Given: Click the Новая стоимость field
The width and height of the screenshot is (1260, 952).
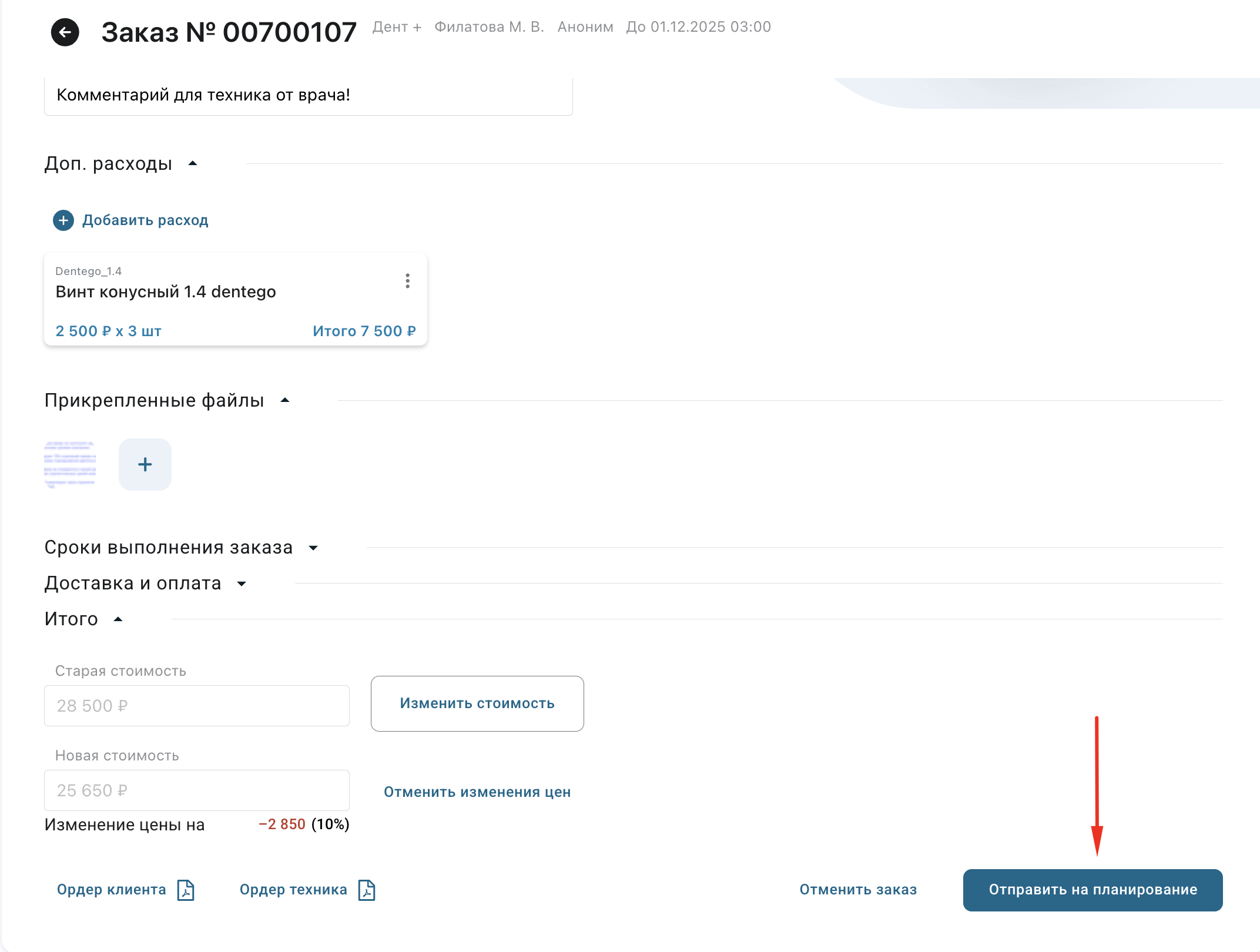Looking at the screenshot, I should pos(196,790).
